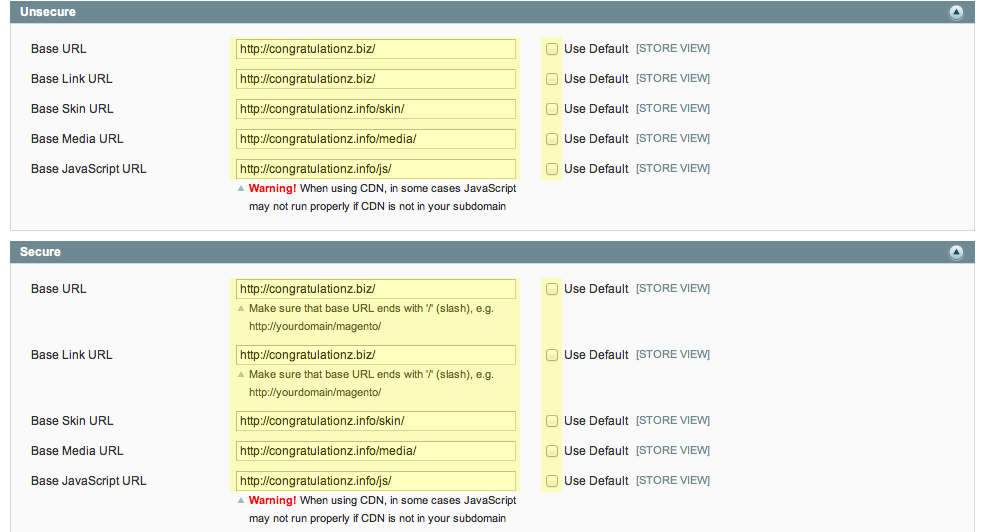The height and width of the screenshot is (532, 985).
Task: Focus the Unsecure Base Link URL field
Action: point(376,79)
